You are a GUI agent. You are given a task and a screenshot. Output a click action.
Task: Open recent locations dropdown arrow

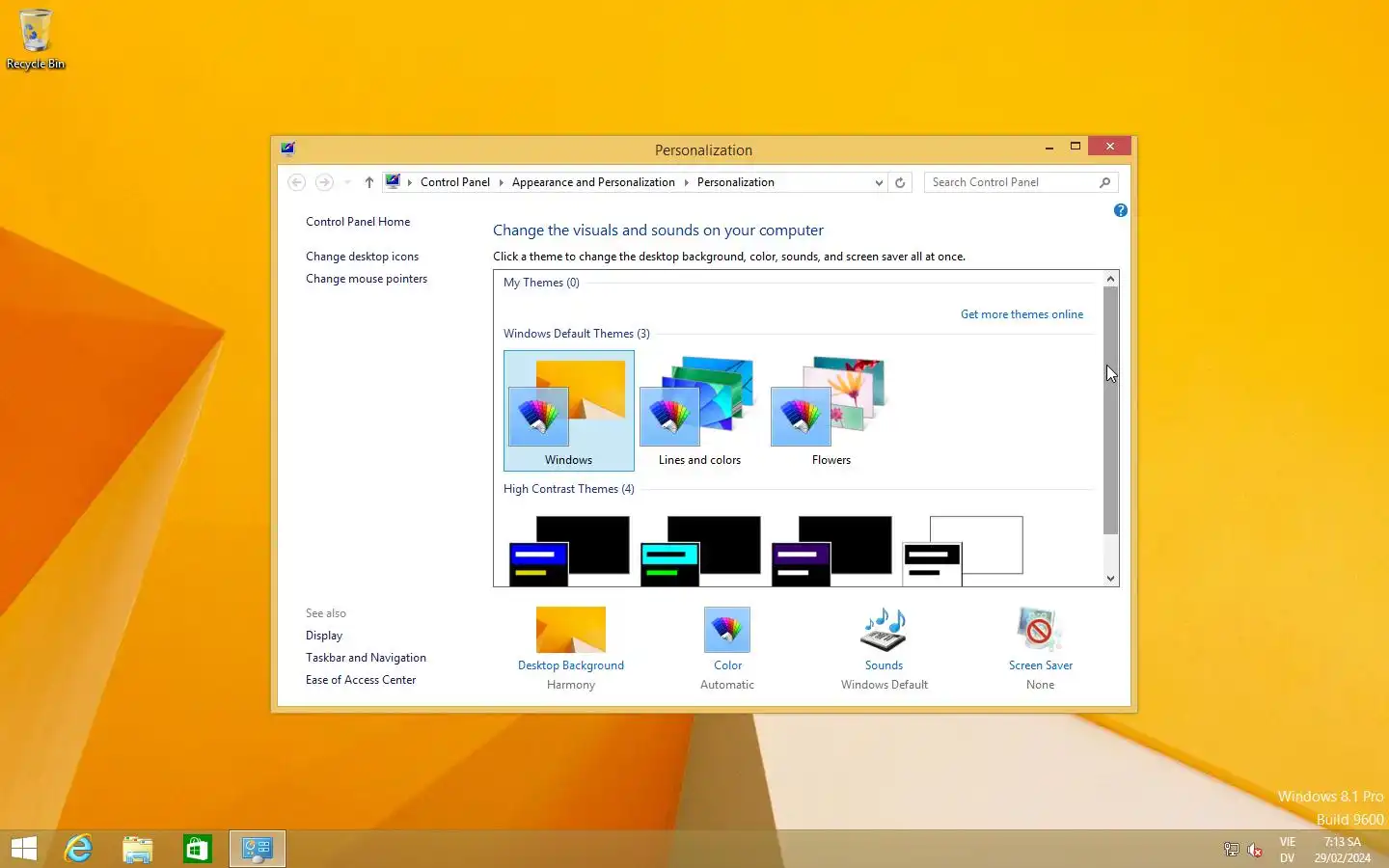point(347,182)
